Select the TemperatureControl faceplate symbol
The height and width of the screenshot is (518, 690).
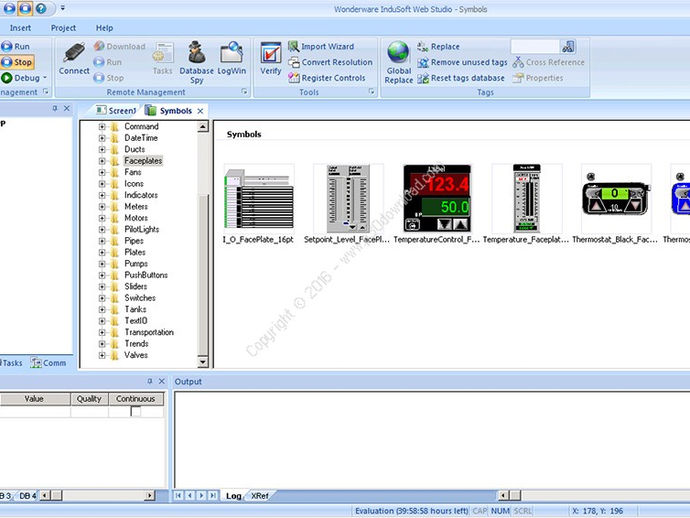437,204
